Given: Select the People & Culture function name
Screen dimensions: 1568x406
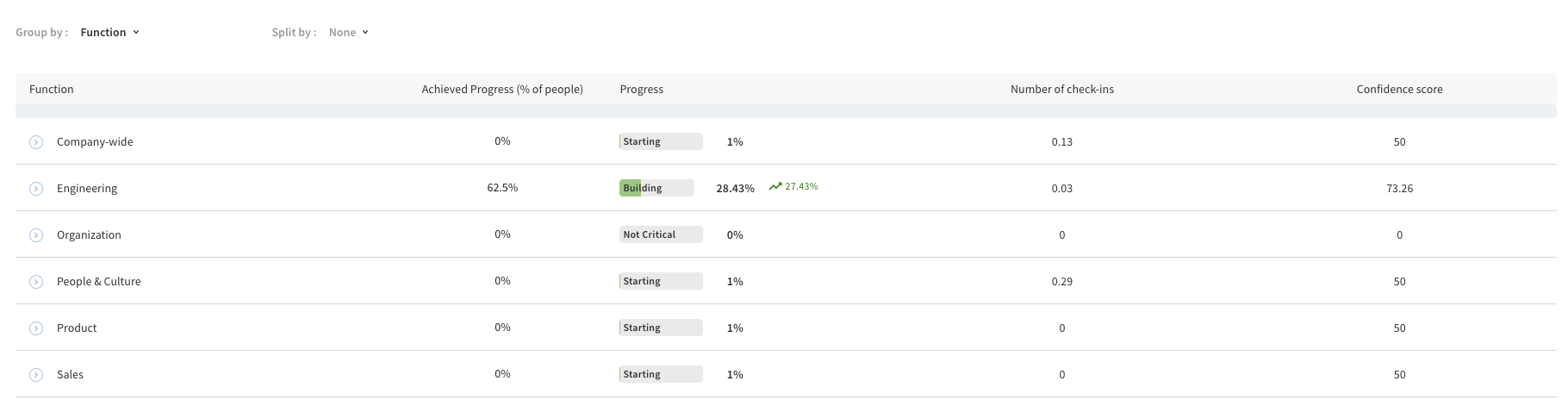Looking at the screenshot, I should pos(99,282).
